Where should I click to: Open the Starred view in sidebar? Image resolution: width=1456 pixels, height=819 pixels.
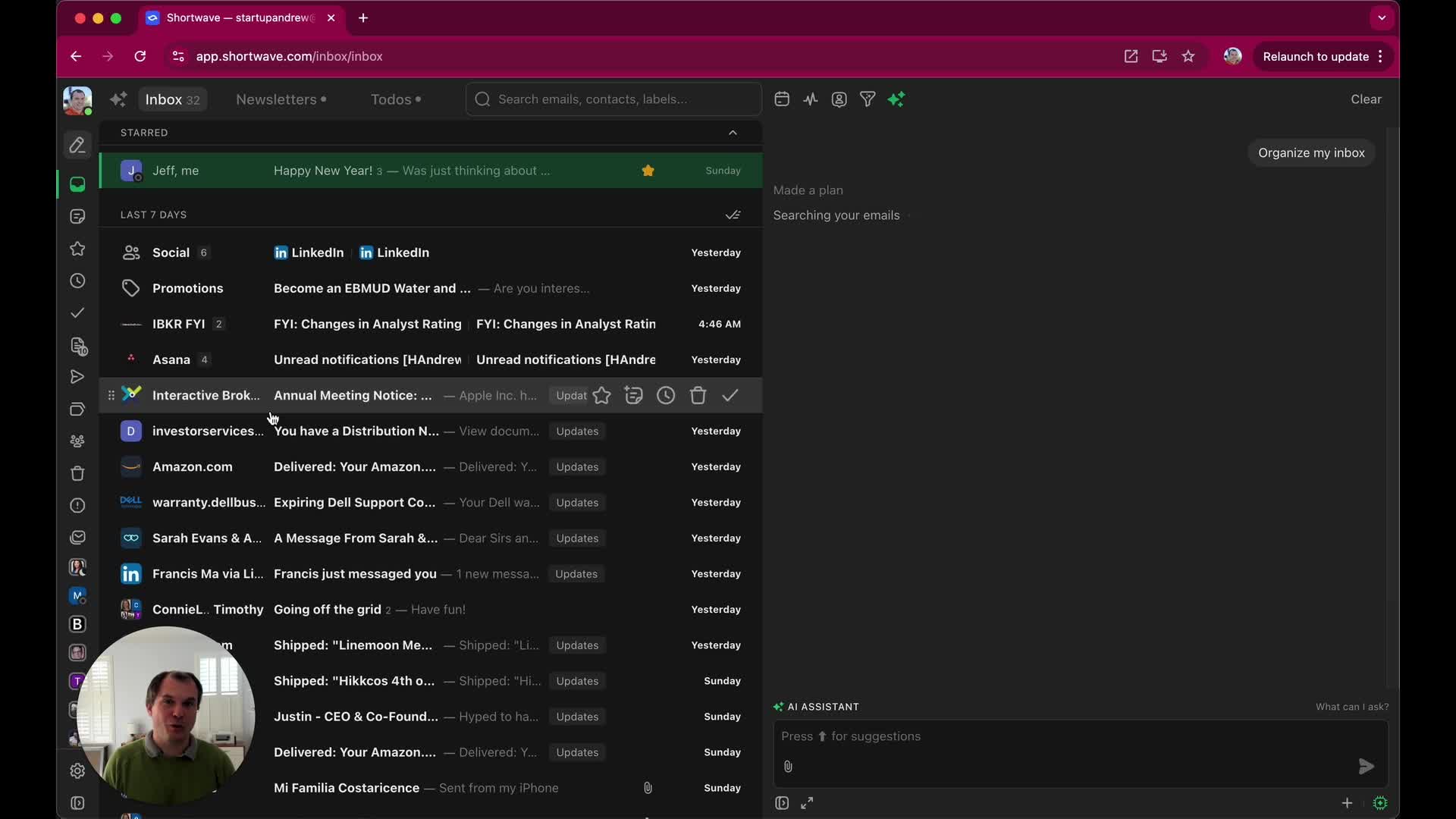pos(77,249)
